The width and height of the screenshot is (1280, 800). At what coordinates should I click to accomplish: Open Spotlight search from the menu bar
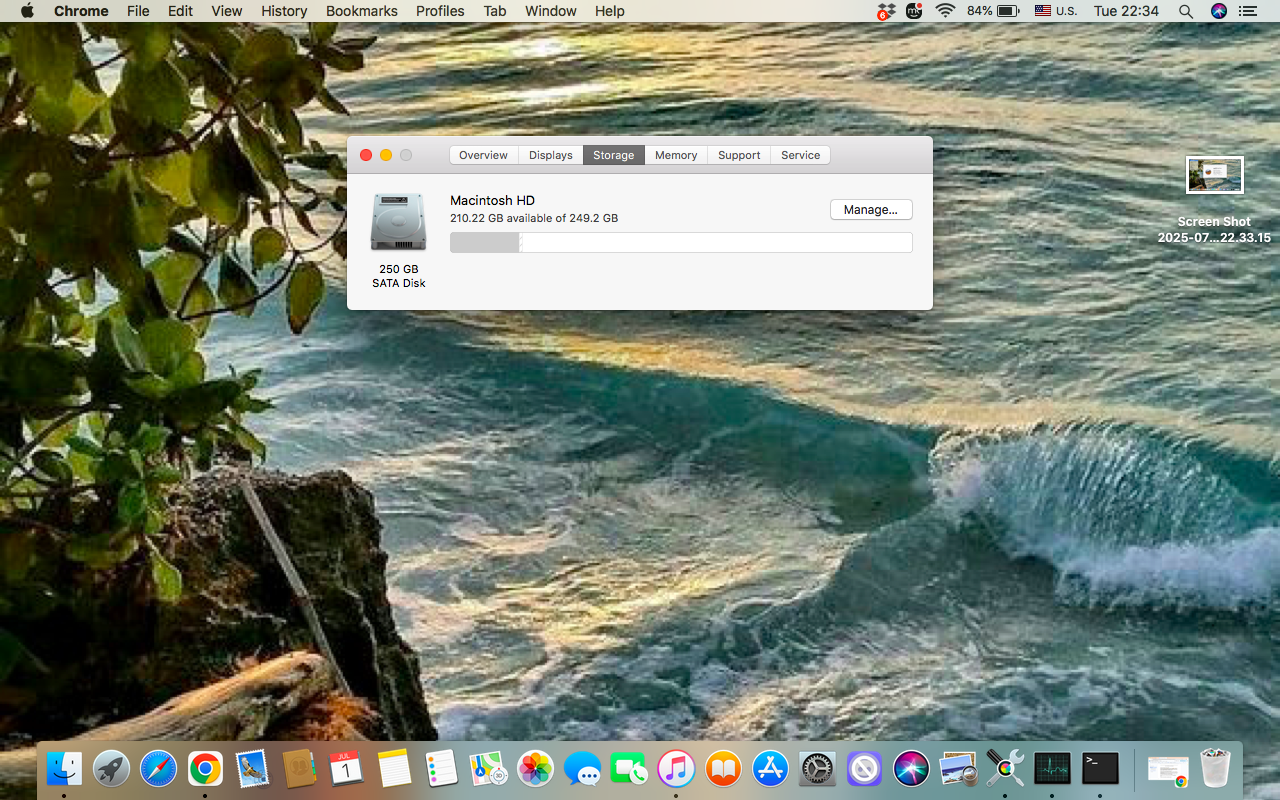[x=1186, y=11]
